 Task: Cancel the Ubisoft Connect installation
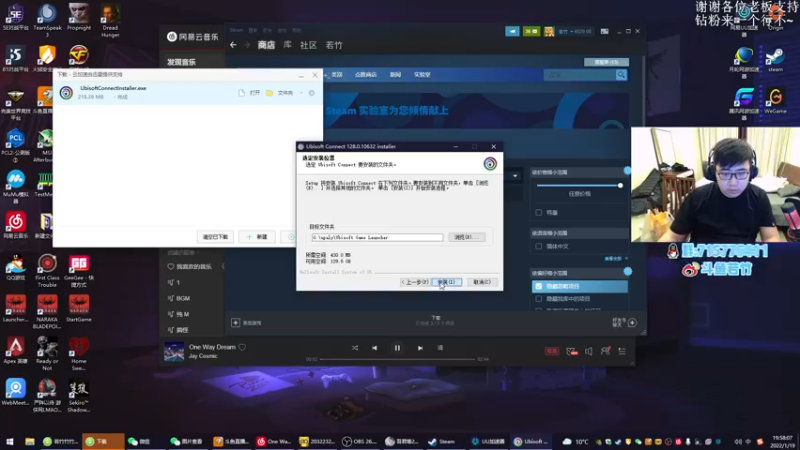pyautogui.click(x=482, y=282)
